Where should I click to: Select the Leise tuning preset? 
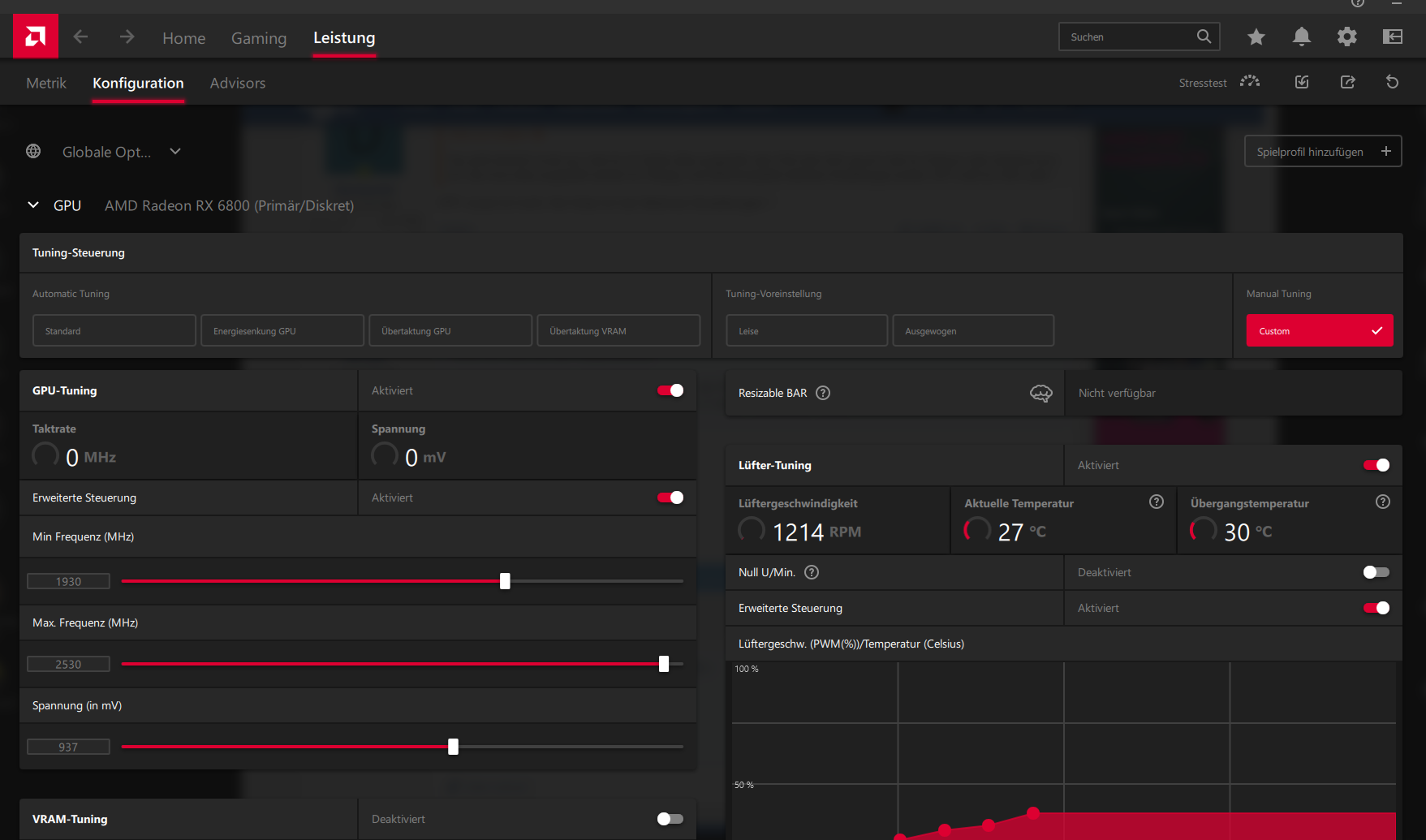(x=807, y=330)
